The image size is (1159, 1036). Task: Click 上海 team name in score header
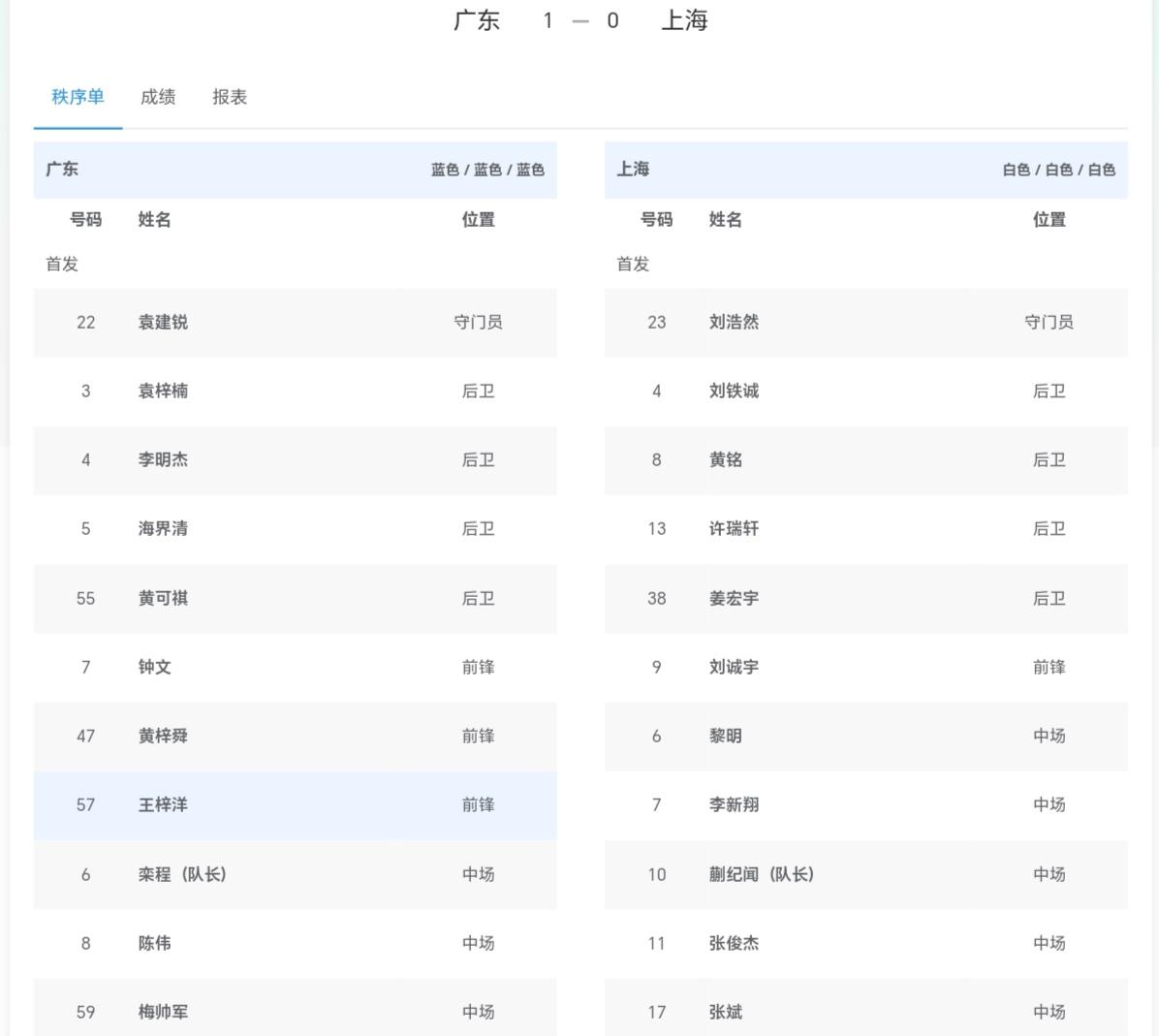(x=684, y=20)
